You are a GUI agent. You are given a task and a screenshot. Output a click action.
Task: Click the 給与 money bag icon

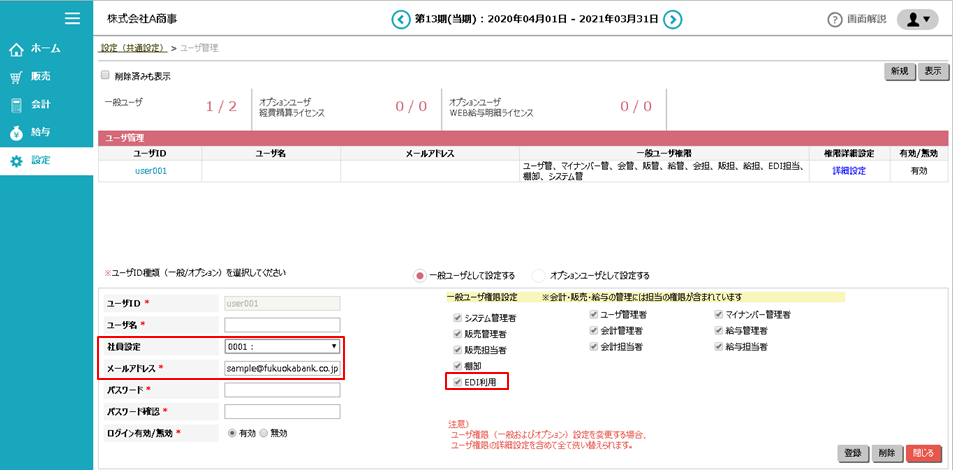[16, 132]
